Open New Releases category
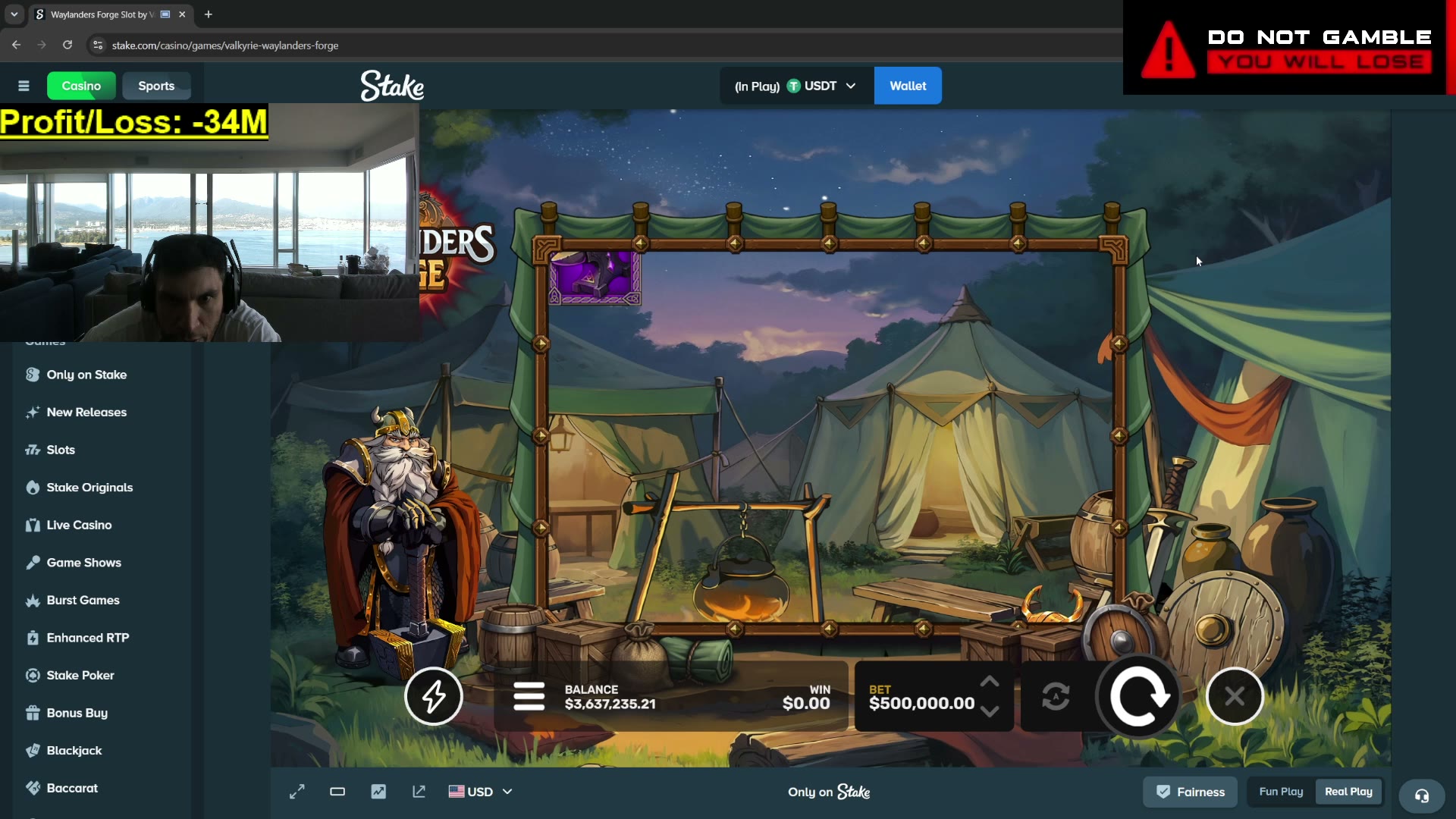The height and width of the screenshot is (819, 1456). click(86, 413)
